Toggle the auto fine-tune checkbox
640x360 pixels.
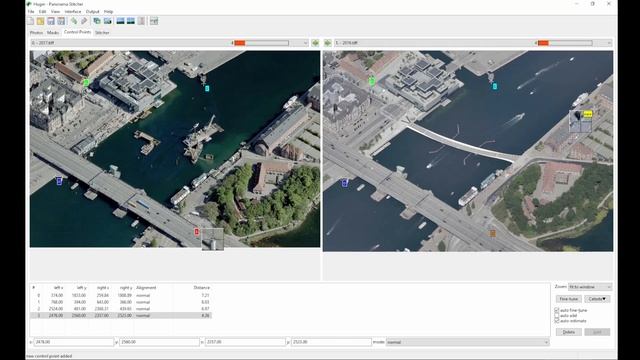point(557,311)
